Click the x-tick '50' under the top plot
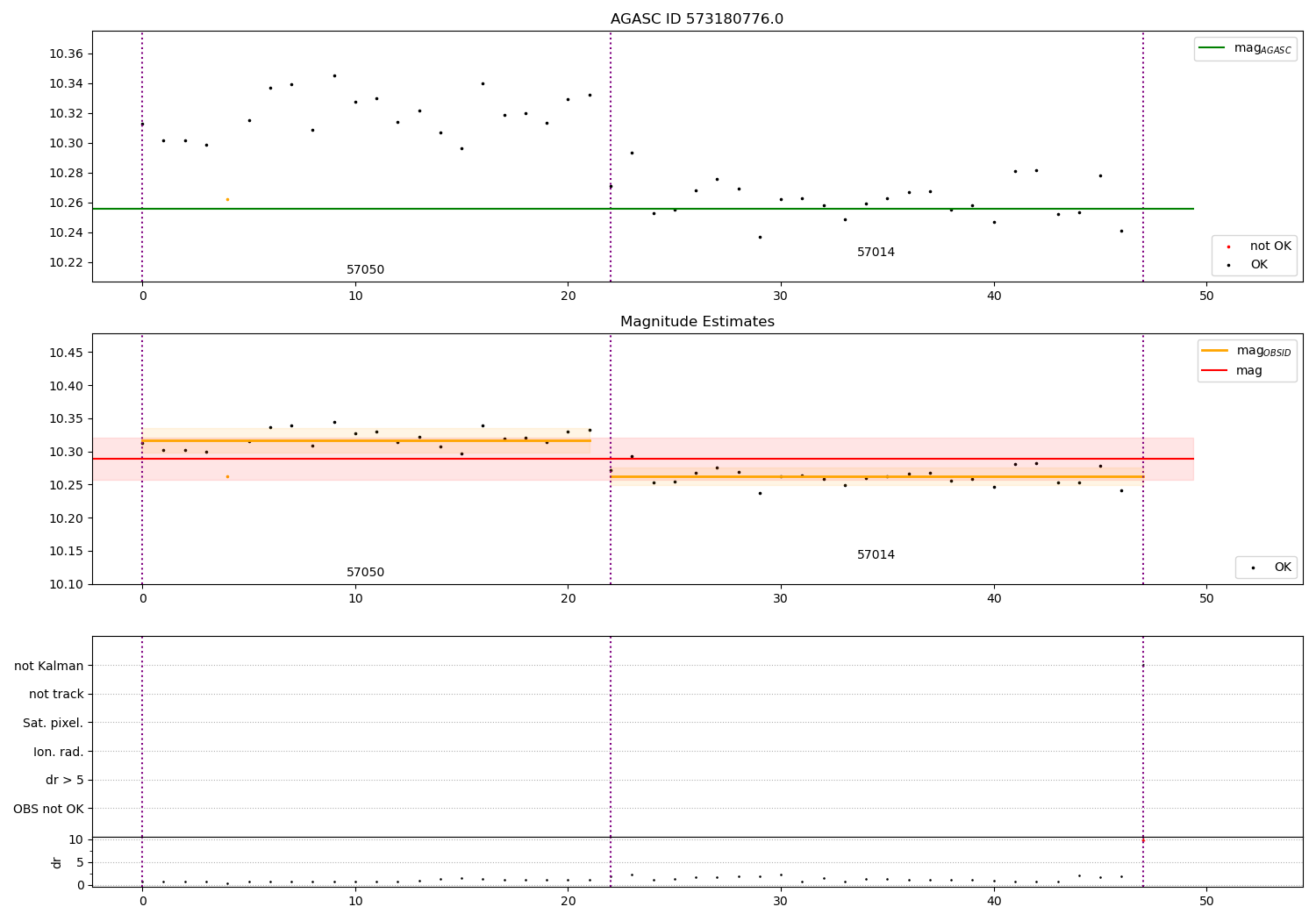This screenshot has width=1316, height=921. [x=1206, y=296]
